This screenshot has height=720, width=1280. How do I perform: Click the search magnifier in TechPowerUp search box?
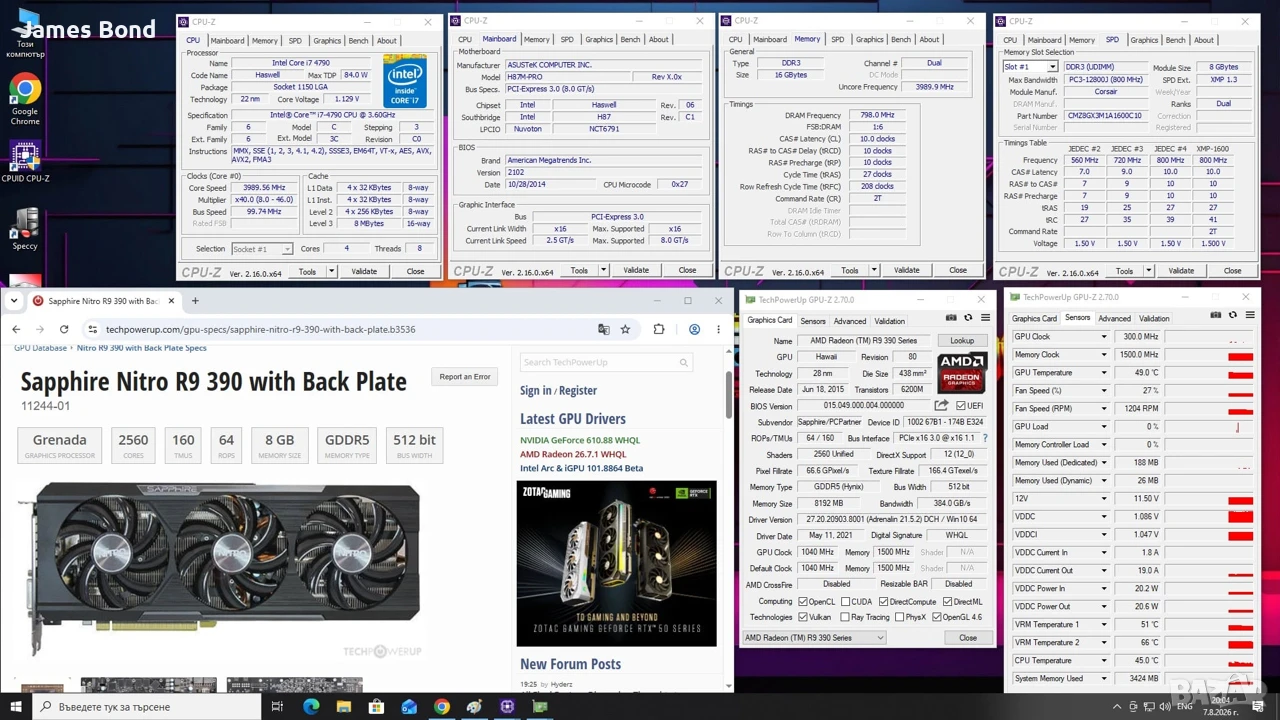pos(684,362)
